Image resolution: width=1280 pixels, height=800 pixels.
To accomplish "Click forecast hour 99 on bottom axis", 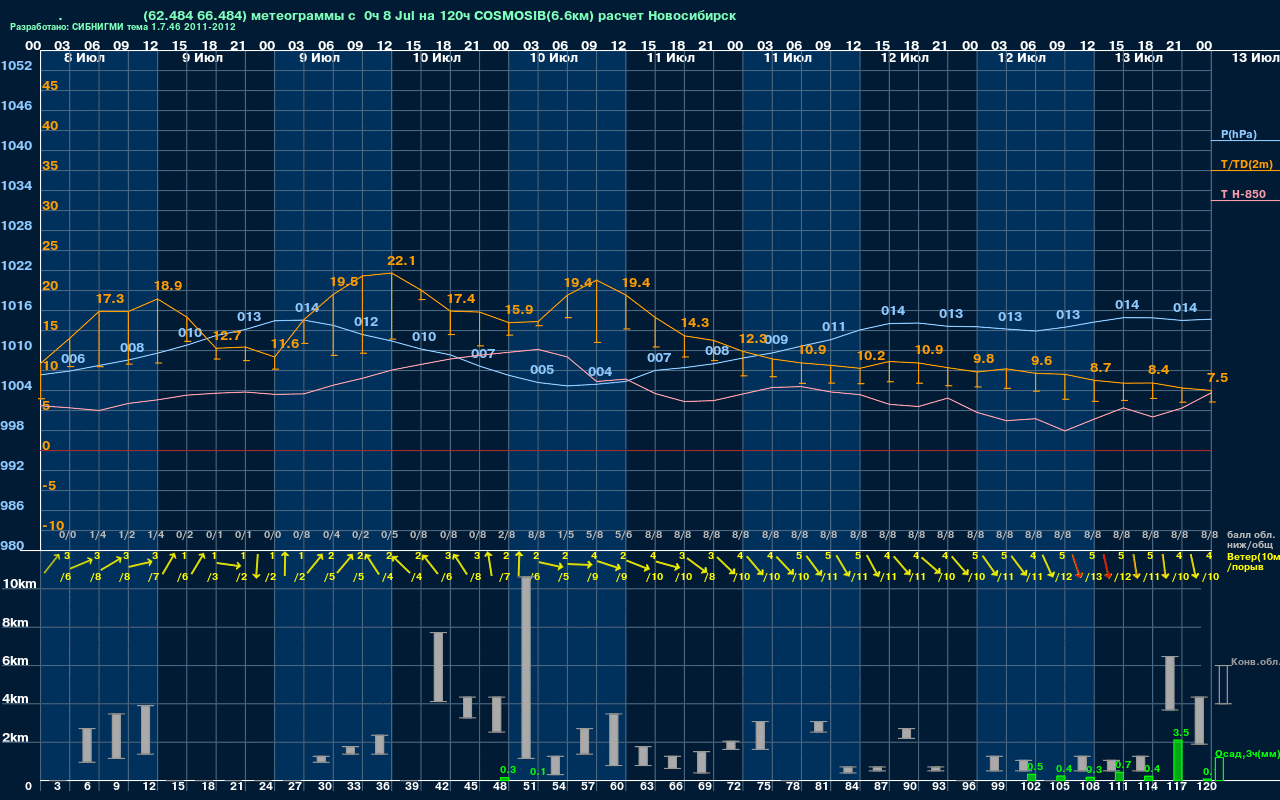I will 996,787.
